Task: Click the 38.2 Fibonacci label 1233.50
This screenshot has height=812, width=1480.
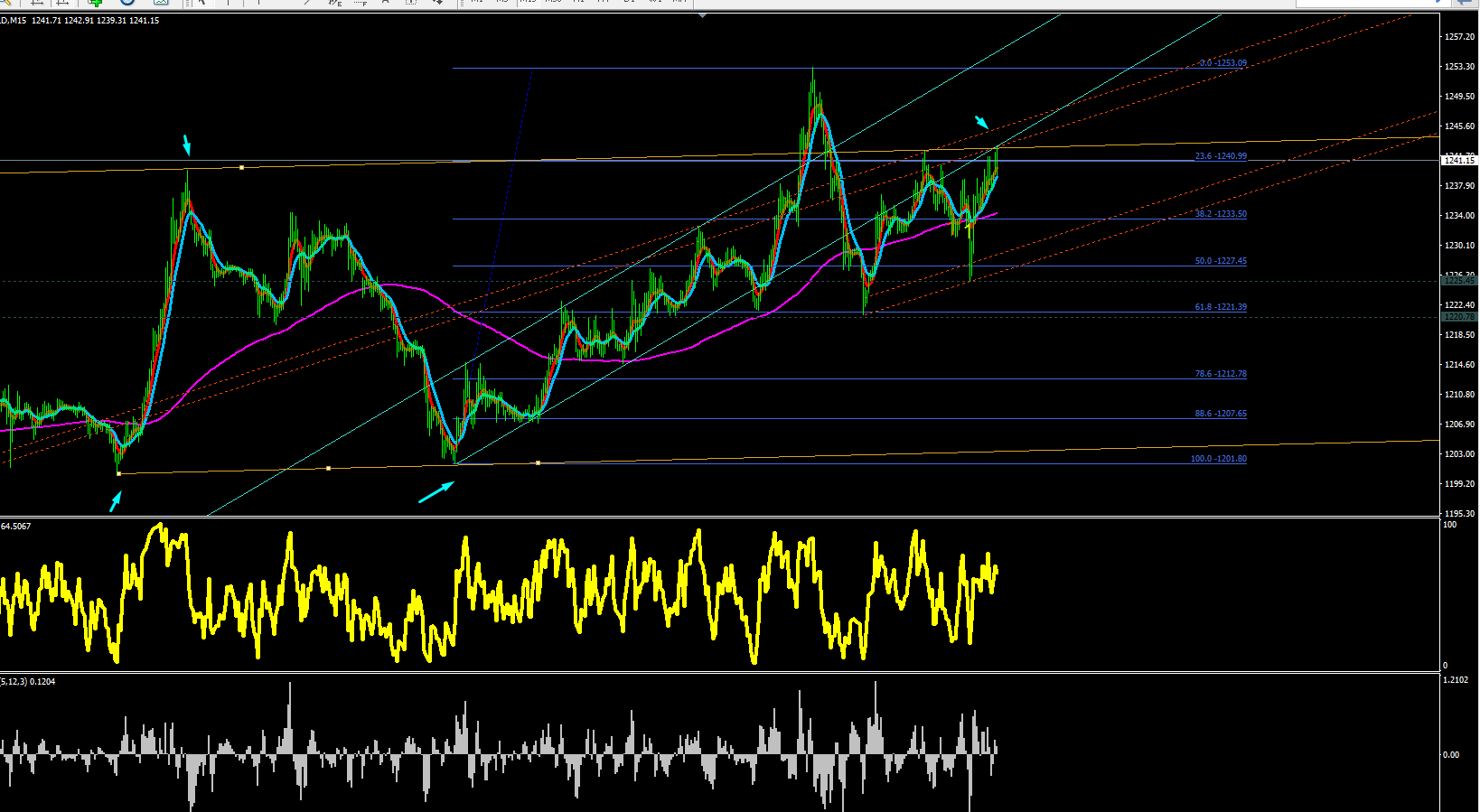Action: (1221, 214)
